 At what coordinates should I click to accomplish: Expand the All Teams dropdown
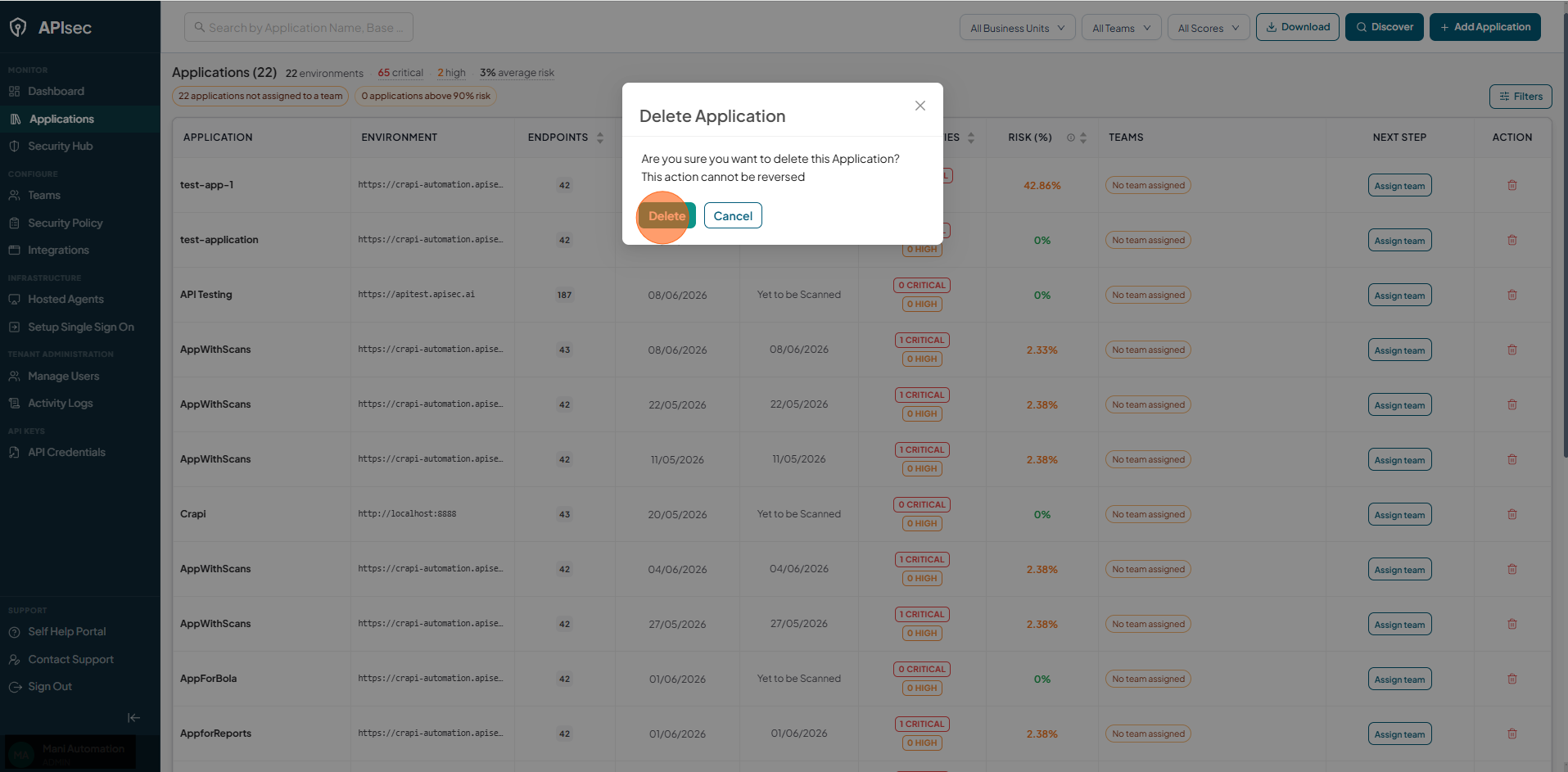coord(1121,28)
